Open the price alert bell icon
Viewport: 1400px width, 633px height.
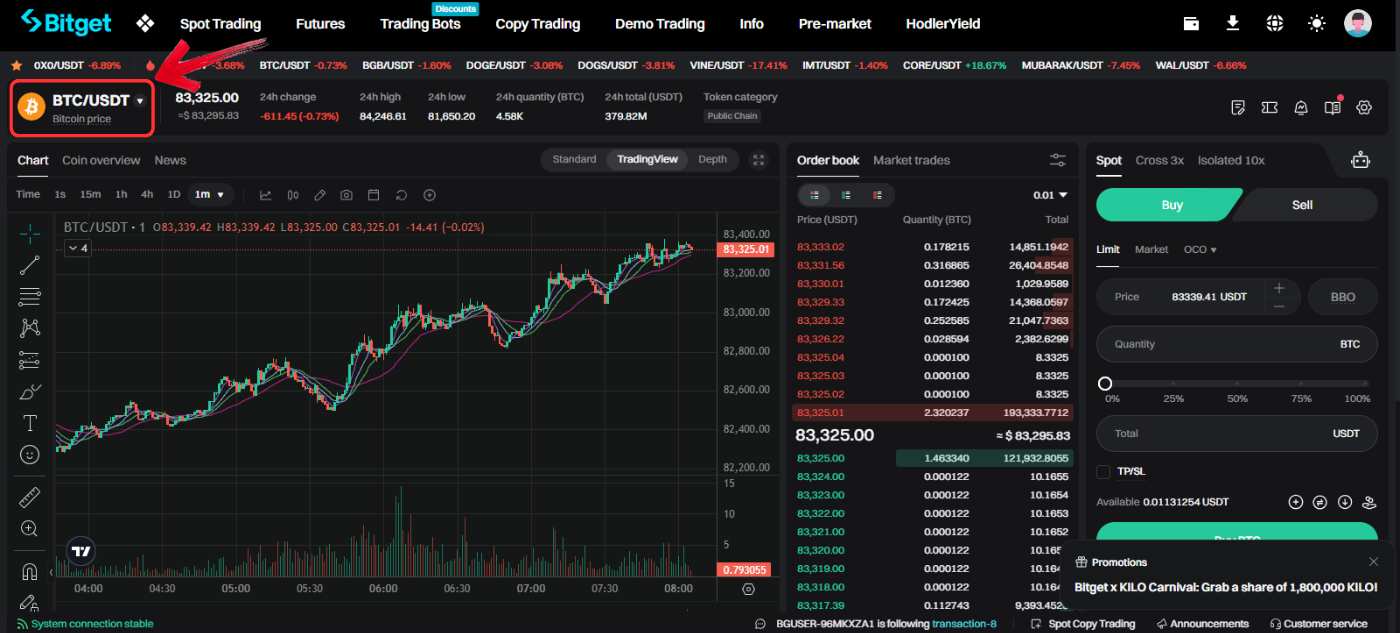pos(1301,107)
